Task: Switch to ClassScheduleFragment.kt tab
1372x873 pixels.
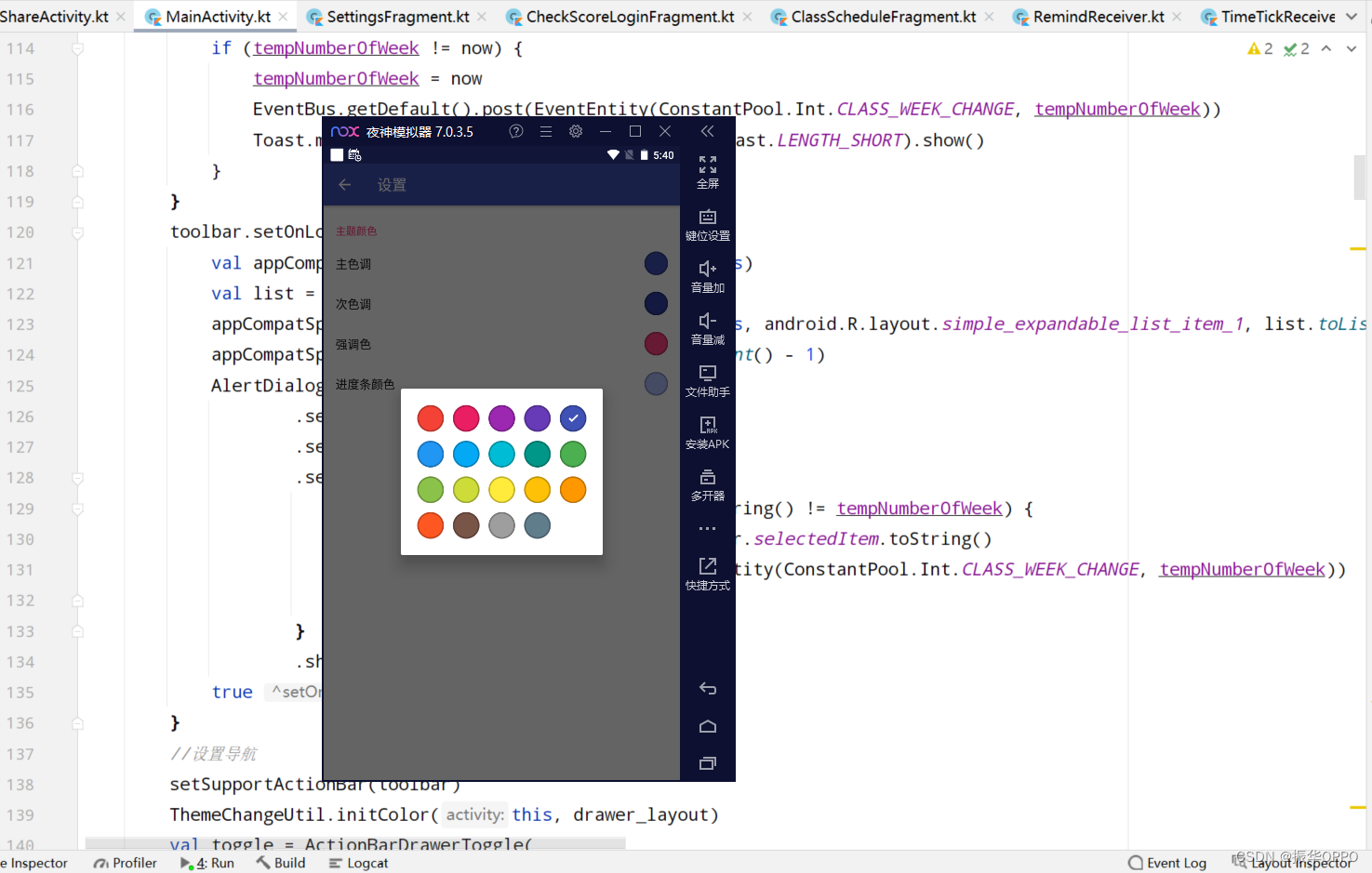Action: pyautogui.click(x=884, y=17)
